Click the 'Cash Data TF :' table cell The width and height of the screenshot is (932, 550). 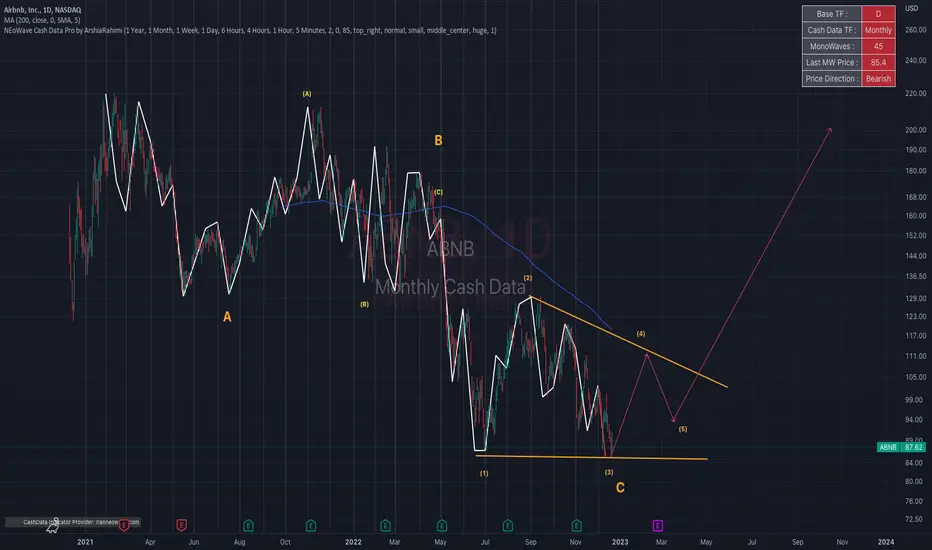click(832, 30)
